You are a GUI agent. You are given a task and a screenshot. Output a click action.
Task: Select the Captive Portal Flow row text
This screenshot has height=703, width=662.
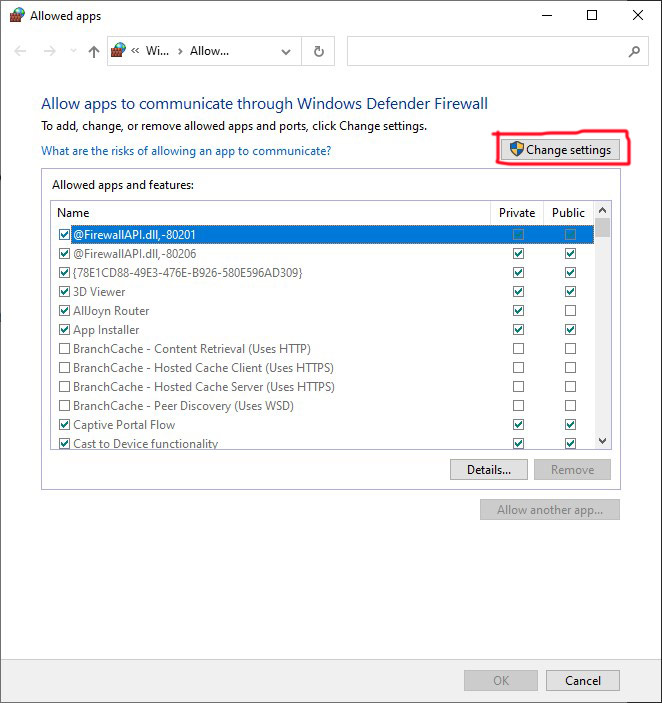124,425
